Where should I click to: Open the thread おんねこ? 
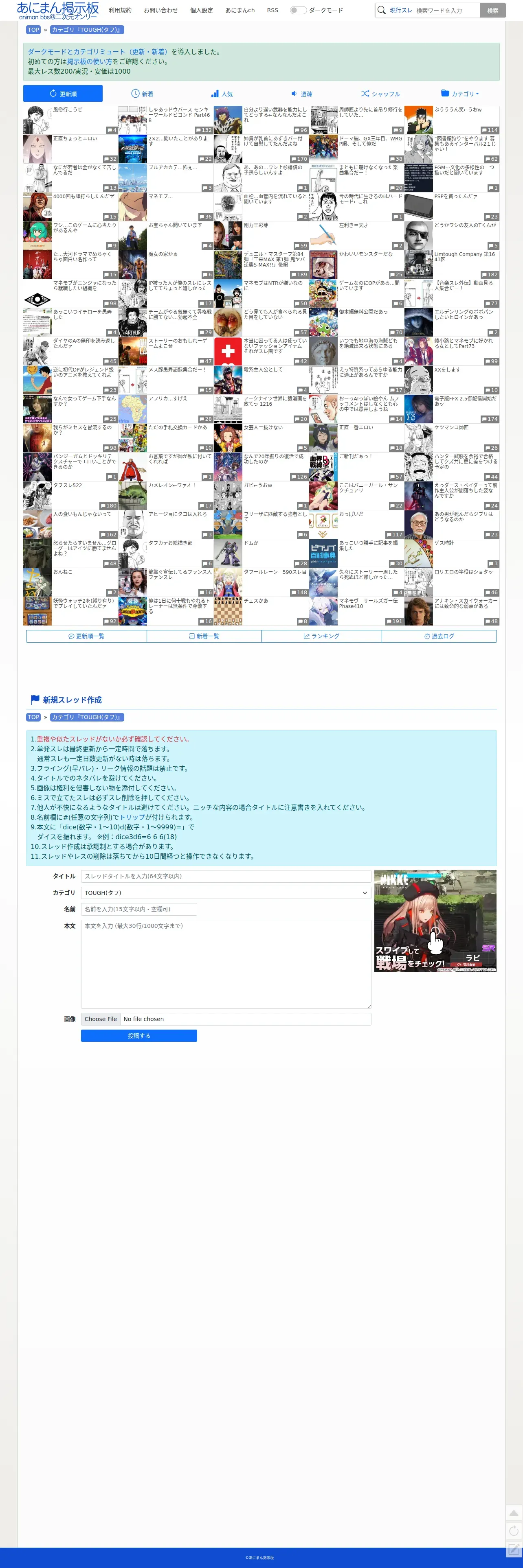click(x=71, y=582)
